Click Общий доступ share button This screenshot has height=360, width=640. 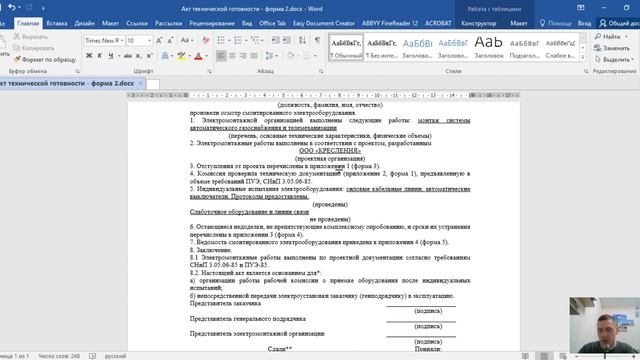click(619, 23)
